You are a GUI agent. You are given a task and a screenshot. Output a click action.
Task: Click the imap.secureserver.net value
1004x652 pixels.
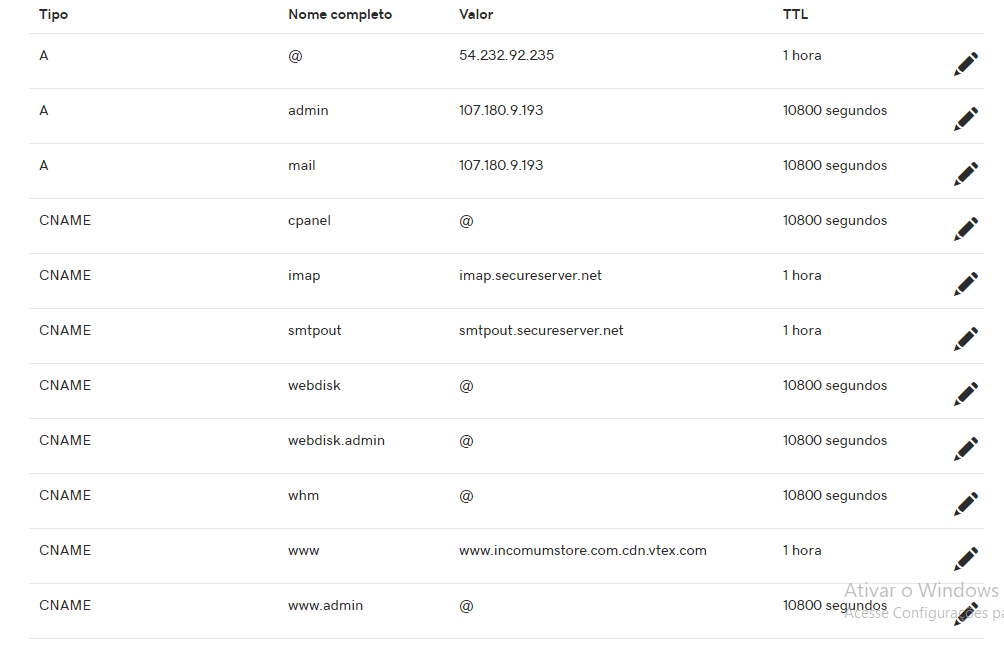point(530,276)
